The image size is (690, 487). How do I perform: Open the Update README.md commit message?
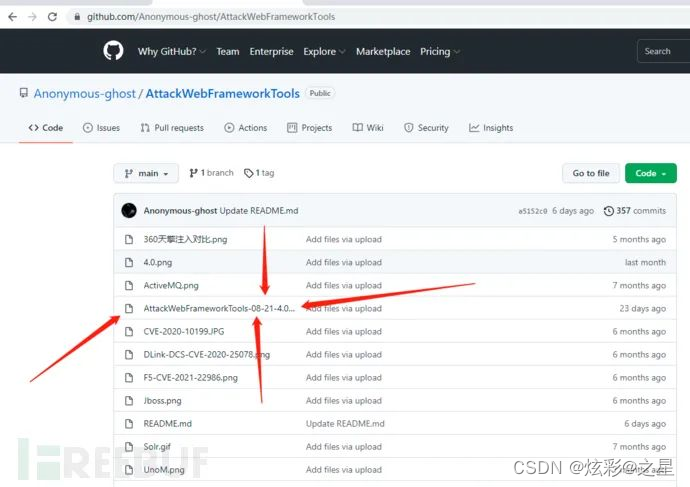(259, 211)
